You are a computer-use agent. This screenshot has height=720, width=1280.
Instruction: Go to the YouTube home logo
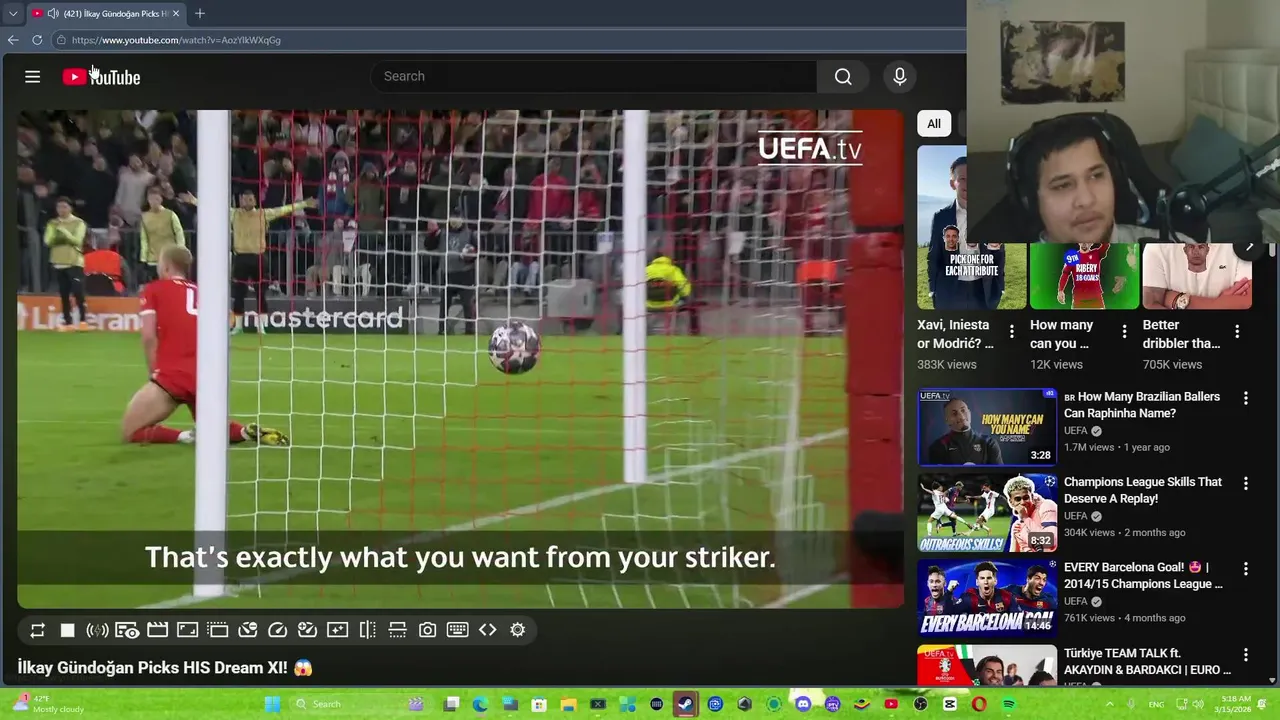[x=101, y=77]
